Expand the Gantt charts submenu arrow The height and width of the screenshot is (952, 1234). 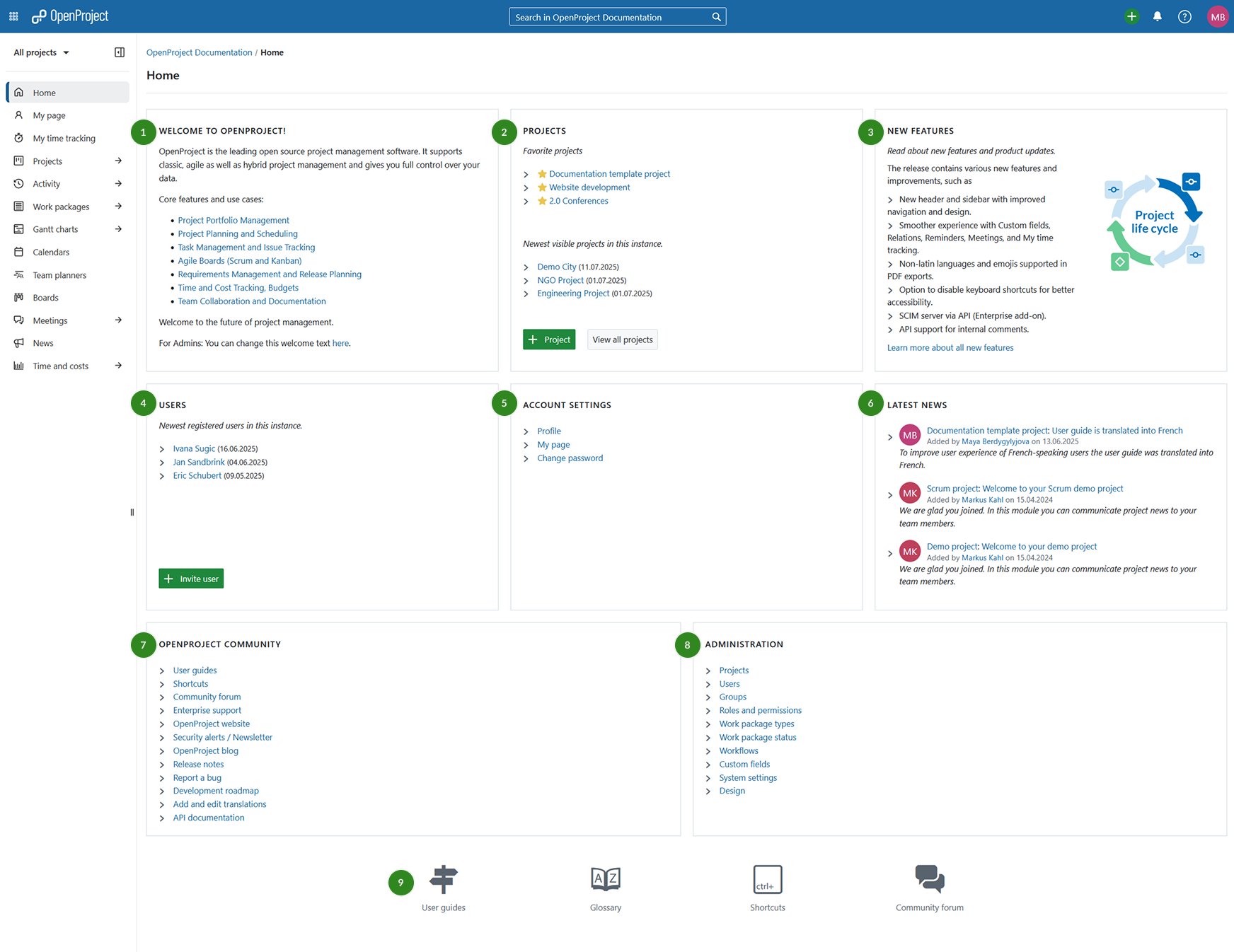click(118, 229)
